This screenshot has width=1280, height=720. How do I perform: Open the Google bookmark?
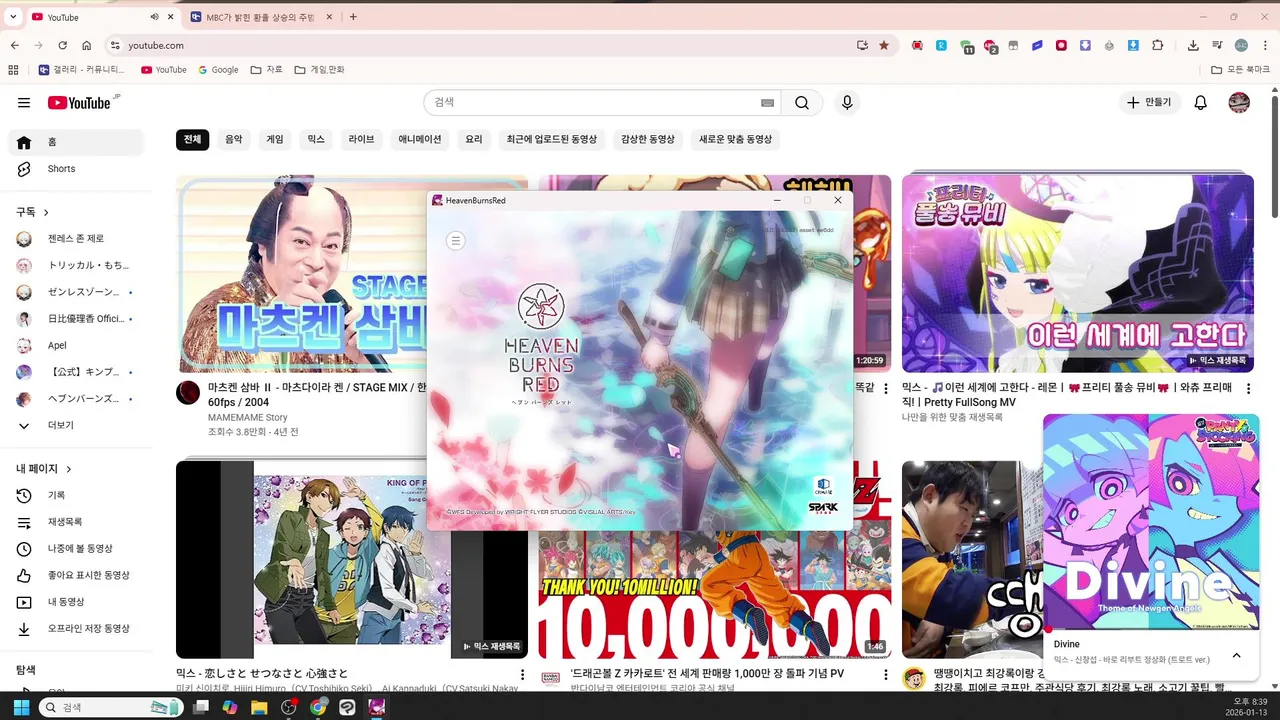(218, 70)
